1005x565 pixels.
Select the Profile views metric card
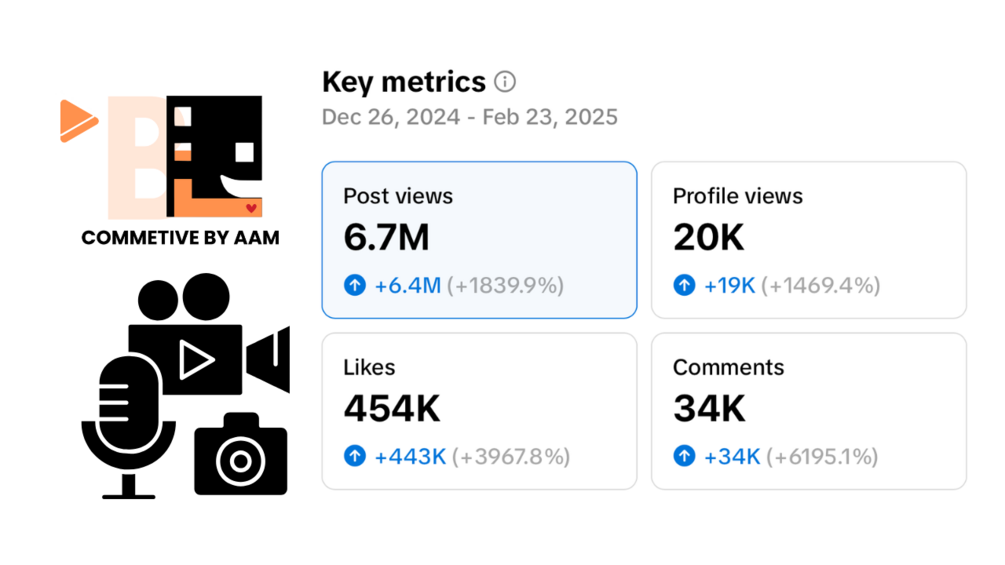pyautogui.click(x=808, y=240)
